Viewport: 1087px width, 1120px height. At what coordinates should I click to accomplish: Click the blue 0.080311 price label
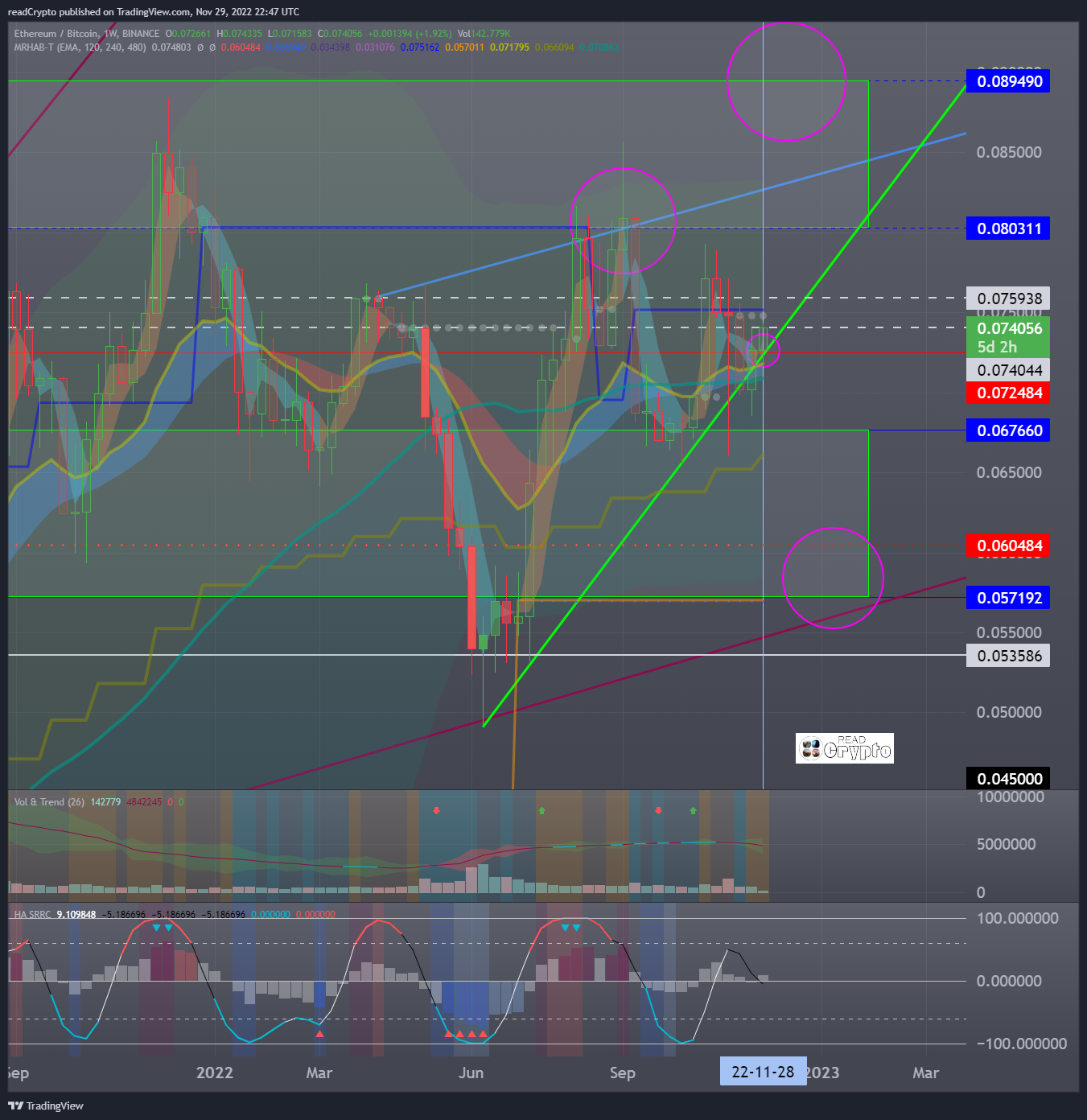(x=1008, y=229)
